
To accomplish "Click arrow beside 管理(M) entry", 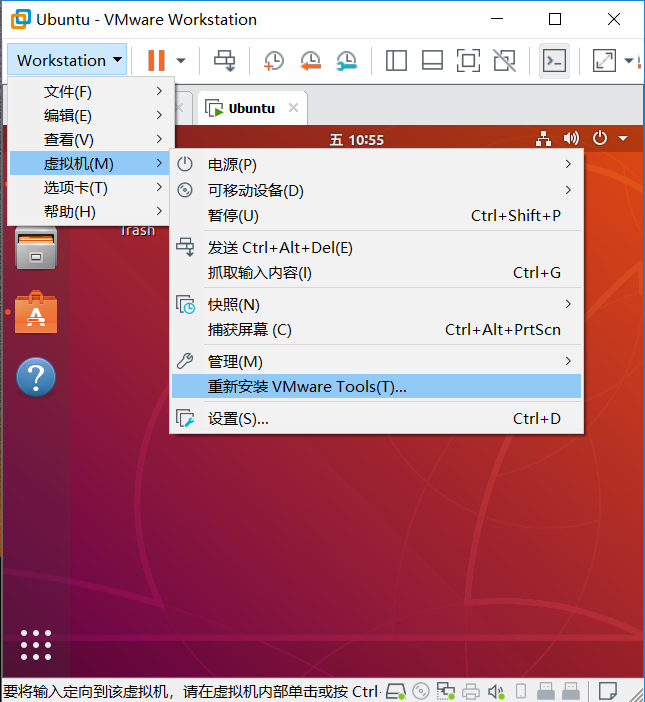I will pos(568,361).
